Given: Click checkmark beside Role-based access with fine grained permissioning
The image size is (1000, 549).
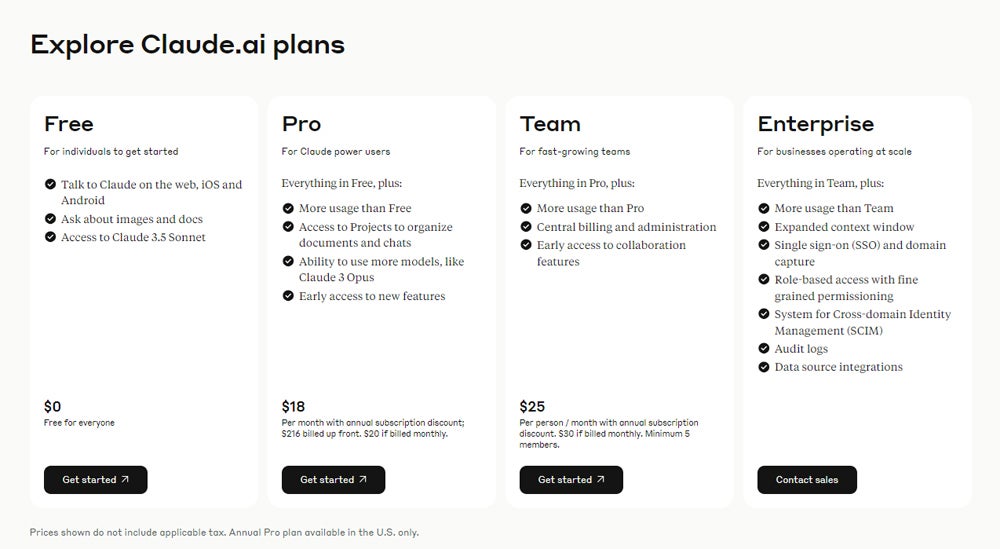Looking at the screenshot, I should tap(764, 280).
